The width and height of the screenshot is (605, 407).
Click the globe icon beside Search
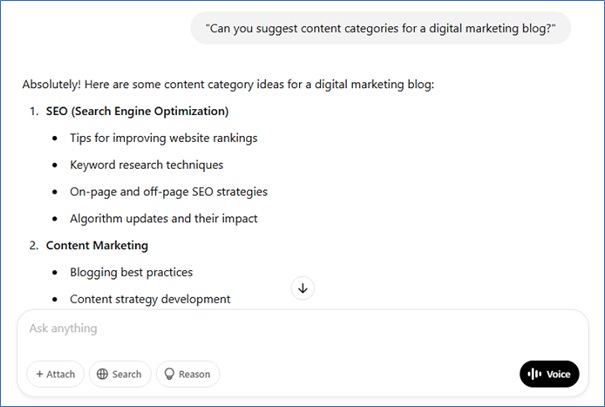click(x=102, y=374)
